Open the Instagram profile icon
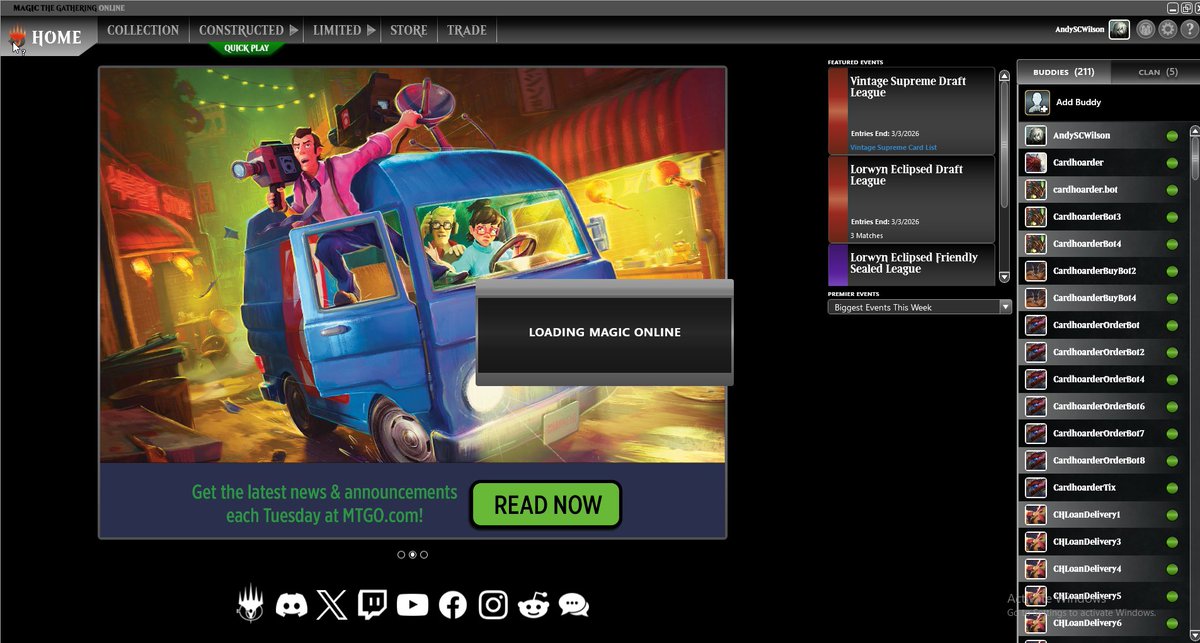The width and height of the screenshot is (1200, 643). tap(493, 604)
